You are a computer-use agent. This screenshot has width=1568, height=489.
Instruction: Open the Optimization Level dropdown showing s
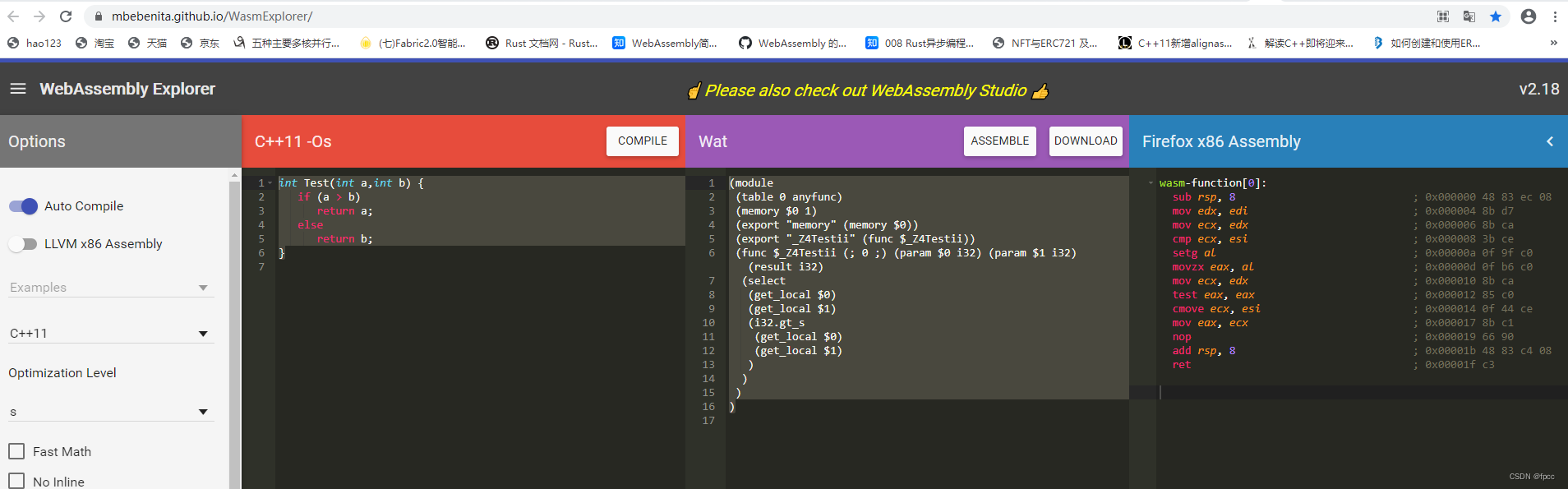tap(111, 411)
